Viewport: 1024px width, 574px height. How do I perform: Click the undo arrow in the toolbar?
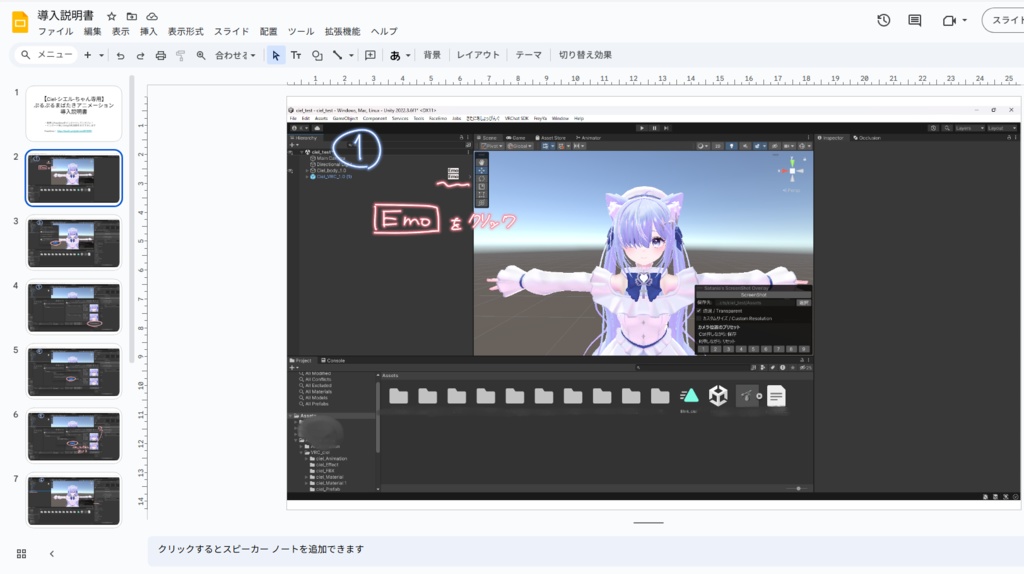(x=120, y=56)
